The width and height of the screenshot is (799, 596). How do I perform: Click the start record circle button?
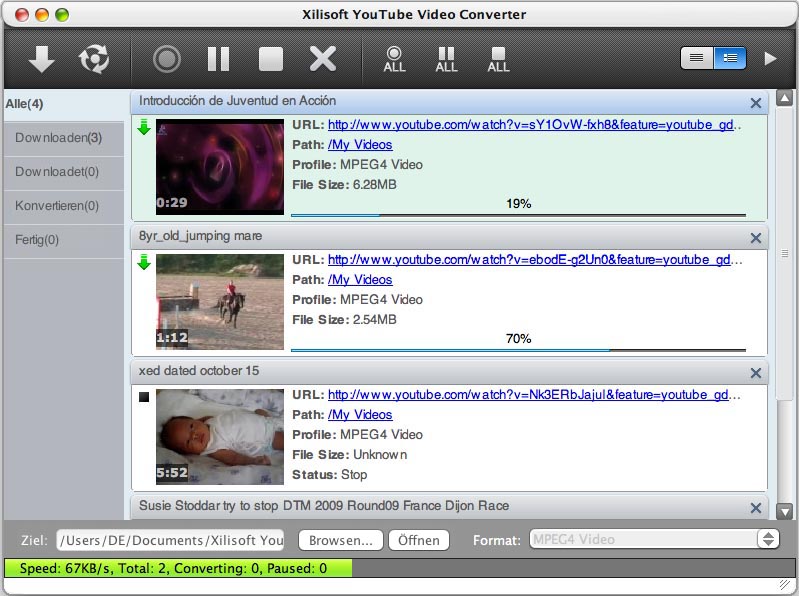[x=167, y=59]
